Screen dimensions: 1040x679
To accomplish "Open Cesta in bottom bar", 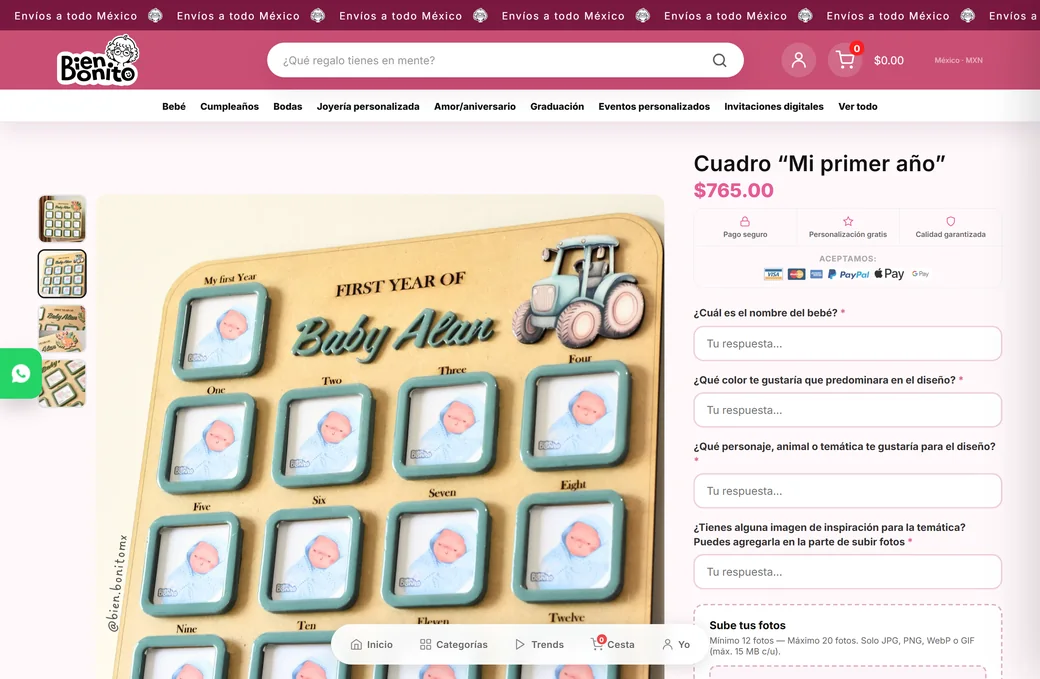I will [613, 644].
